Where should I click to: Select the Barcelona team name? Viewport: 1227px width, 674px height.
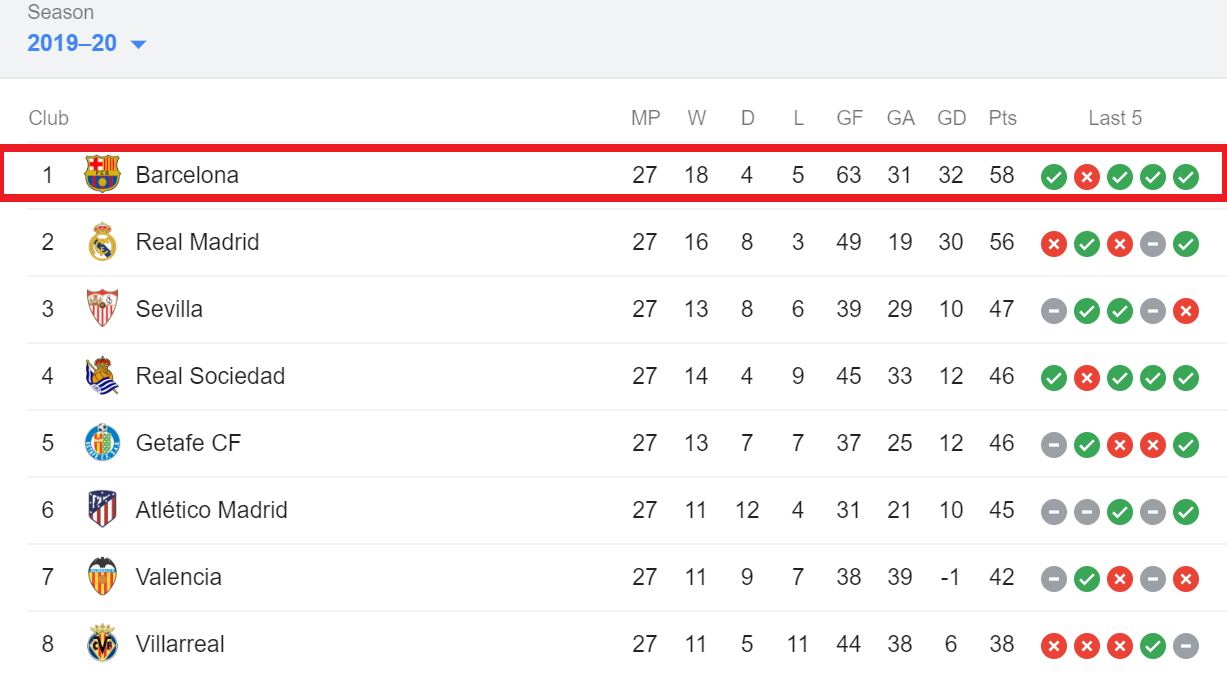pos(187,175)
